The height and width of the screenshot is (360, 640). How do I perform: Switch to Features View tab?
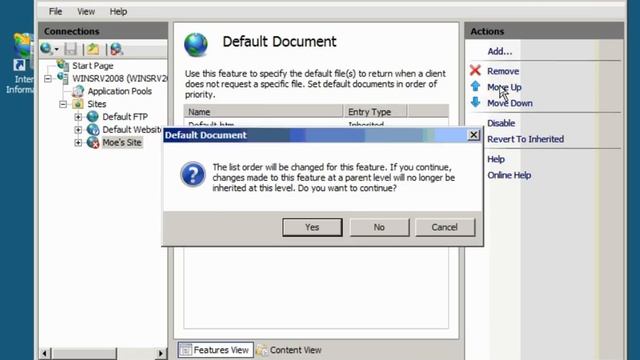pyautogui.click(x=216, y=350)
